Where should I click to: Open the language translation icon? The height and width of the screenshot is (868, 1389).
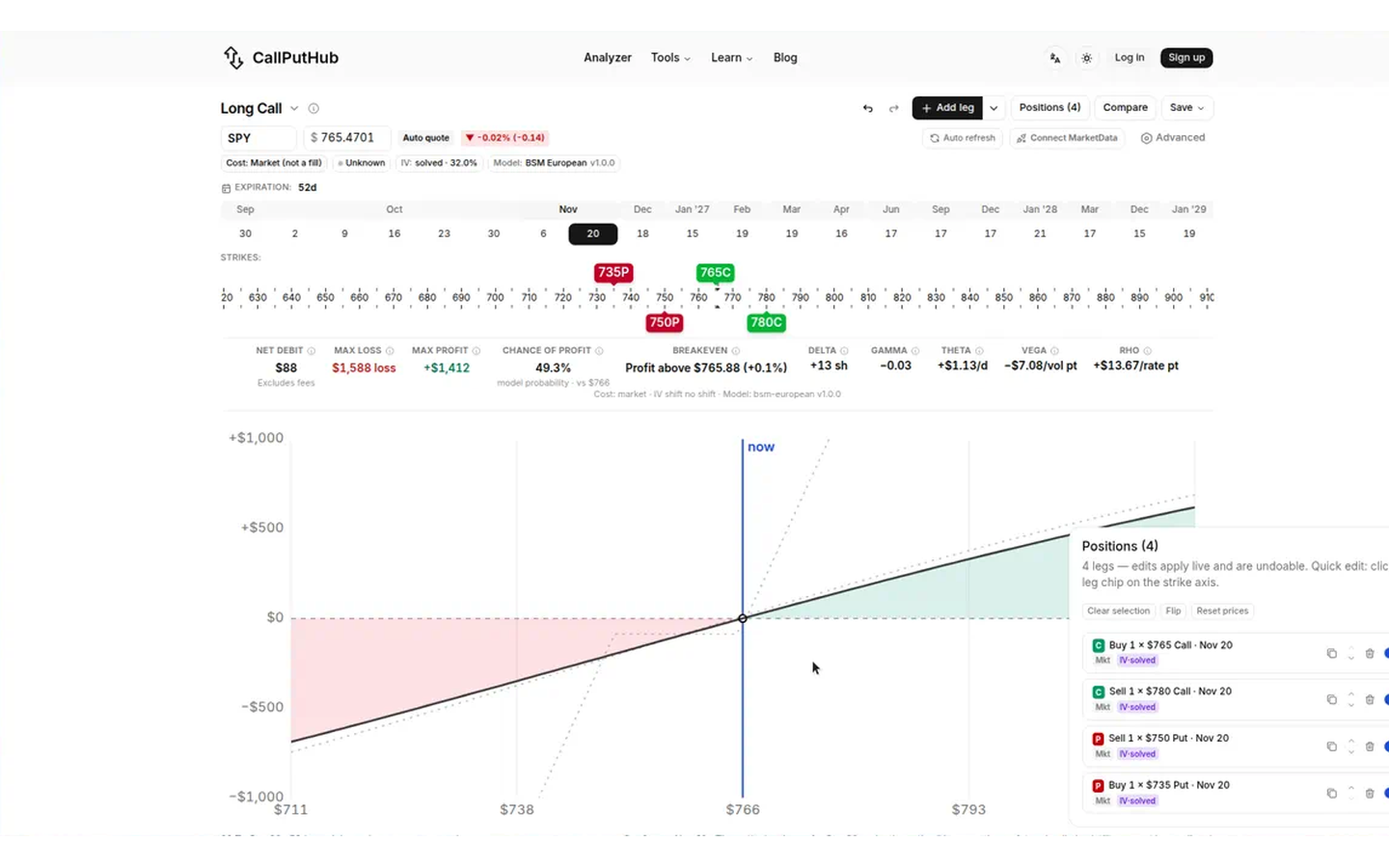1055,58
